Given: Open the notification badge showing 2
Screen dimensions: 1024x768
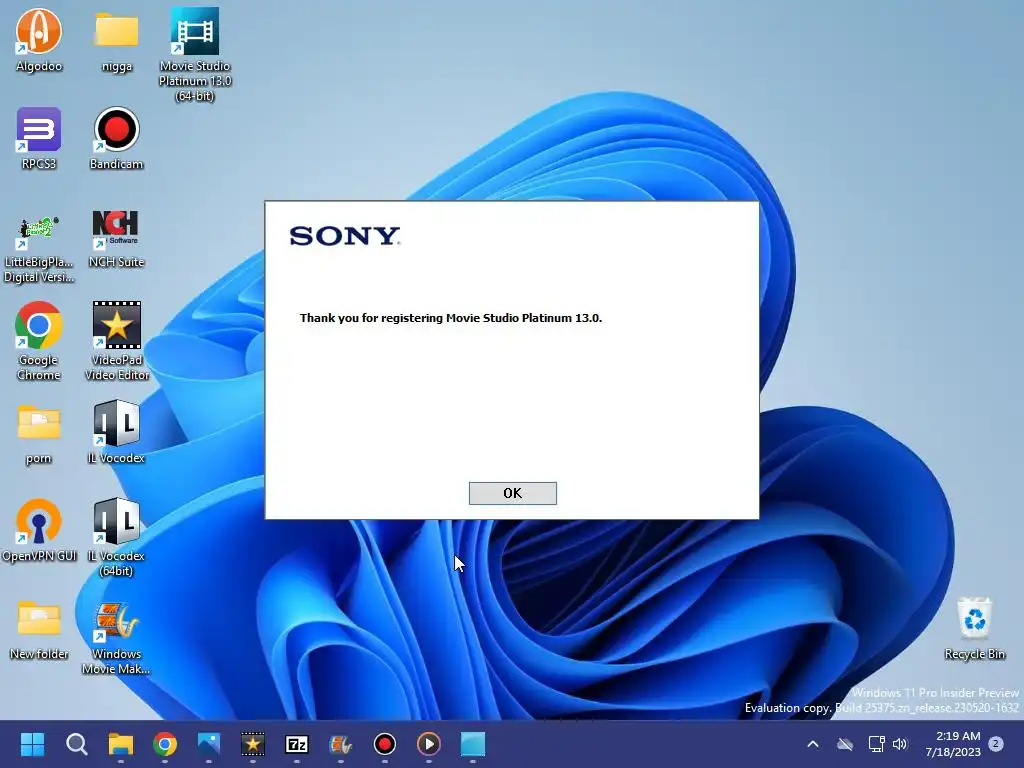Looking at the screenshot, I should (996, 744).
